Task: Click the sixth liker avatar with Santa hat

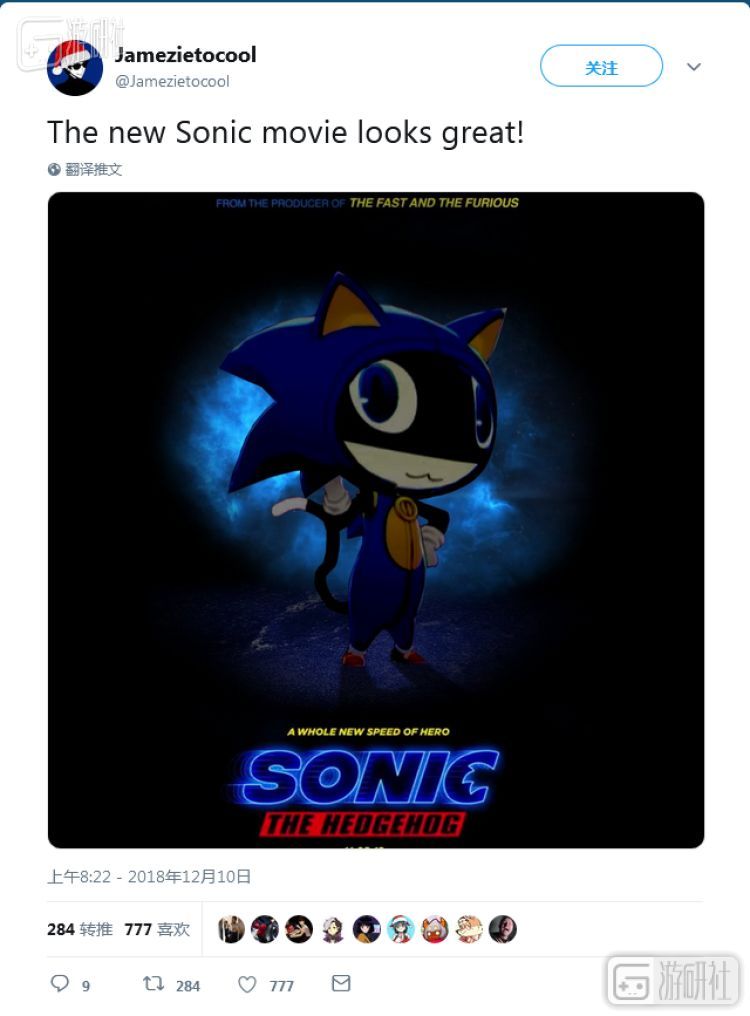Action: [400, 930]
